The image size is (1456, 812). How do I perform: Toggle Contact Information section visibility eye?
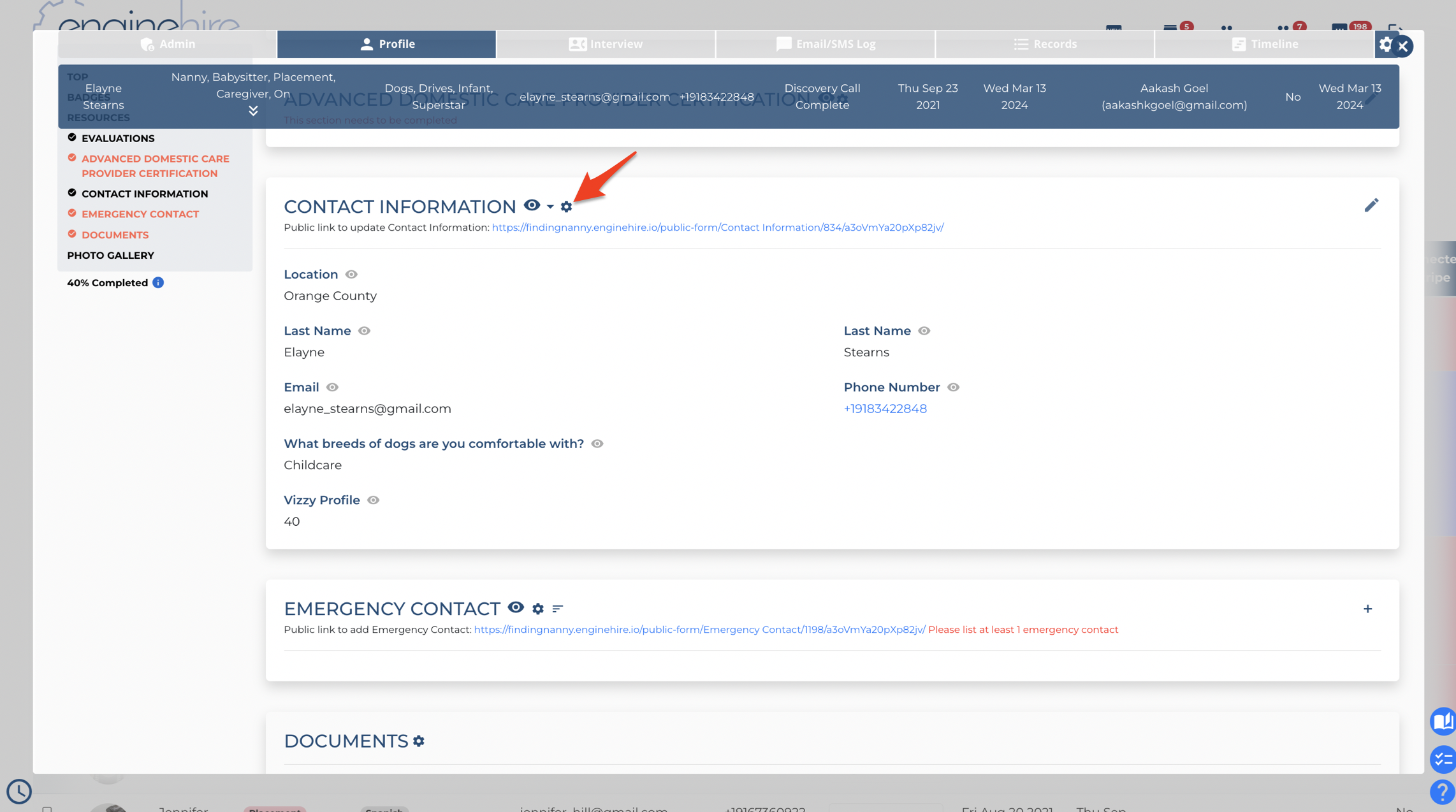pos(532,205)
